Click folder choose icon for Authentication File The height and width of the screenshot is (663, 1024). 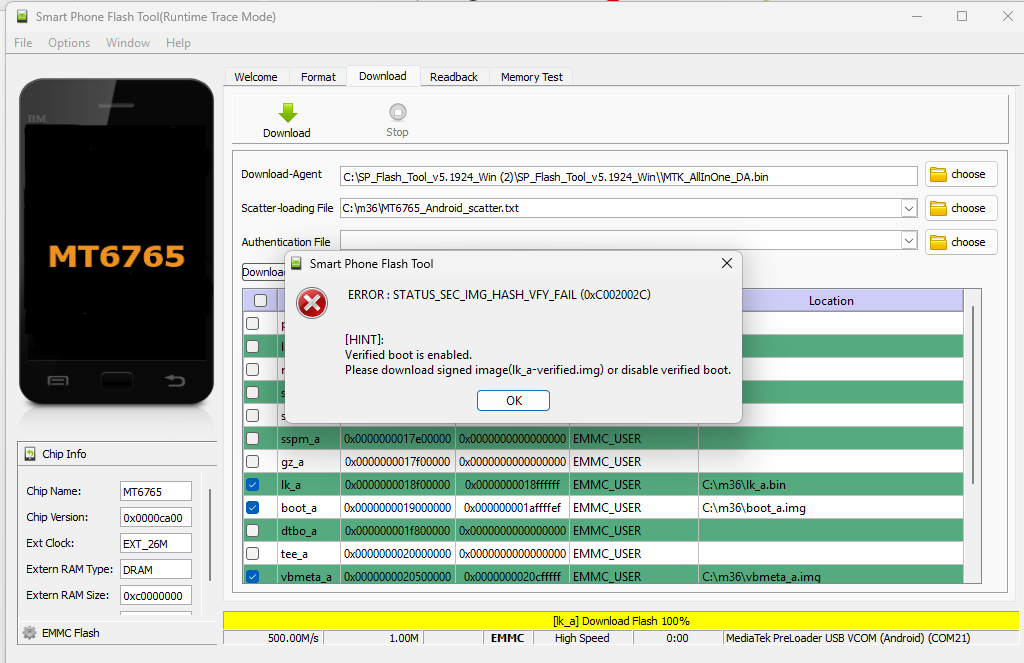click(938, 242)
